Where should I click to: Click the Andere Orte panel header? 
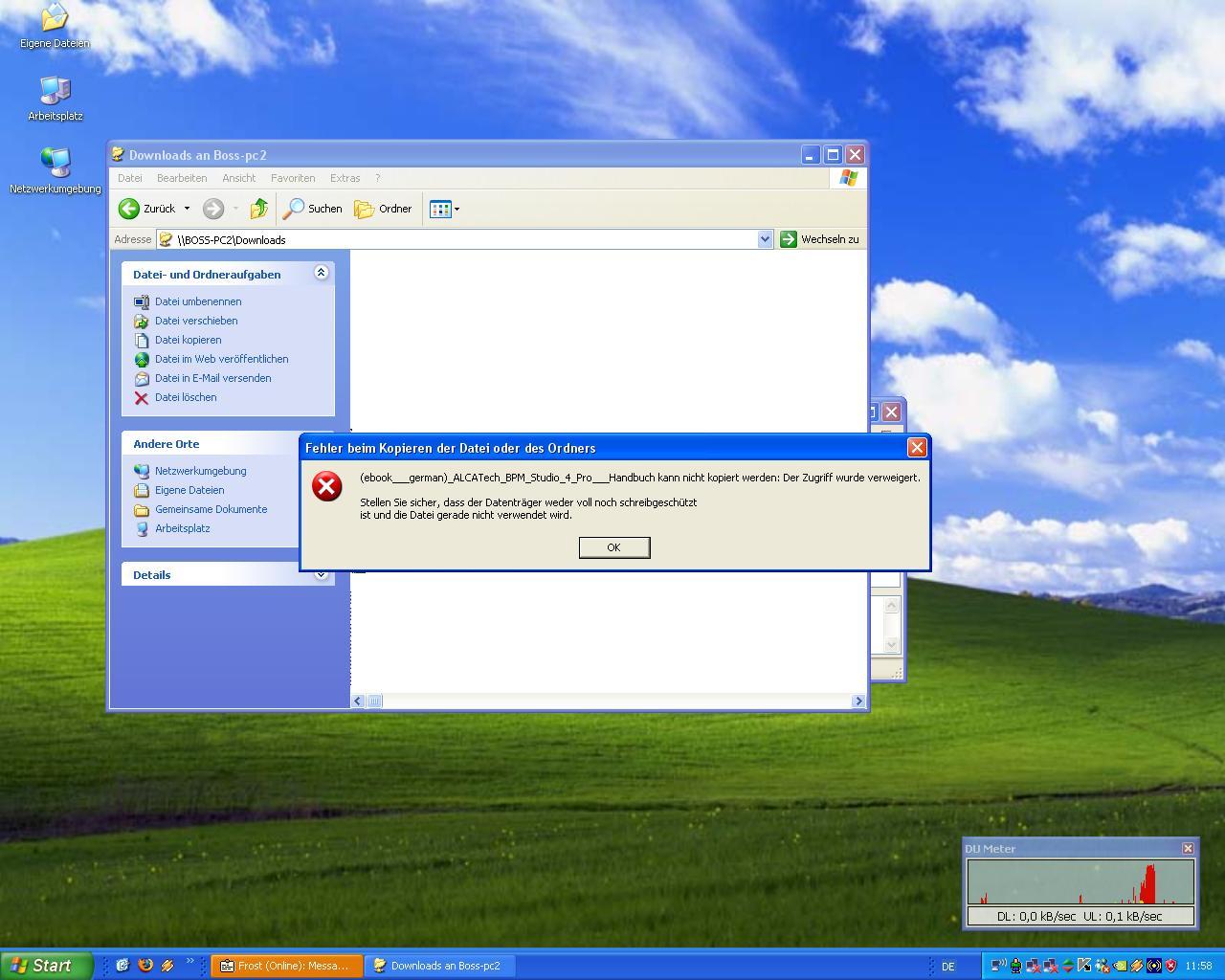(x=211, y=443)
